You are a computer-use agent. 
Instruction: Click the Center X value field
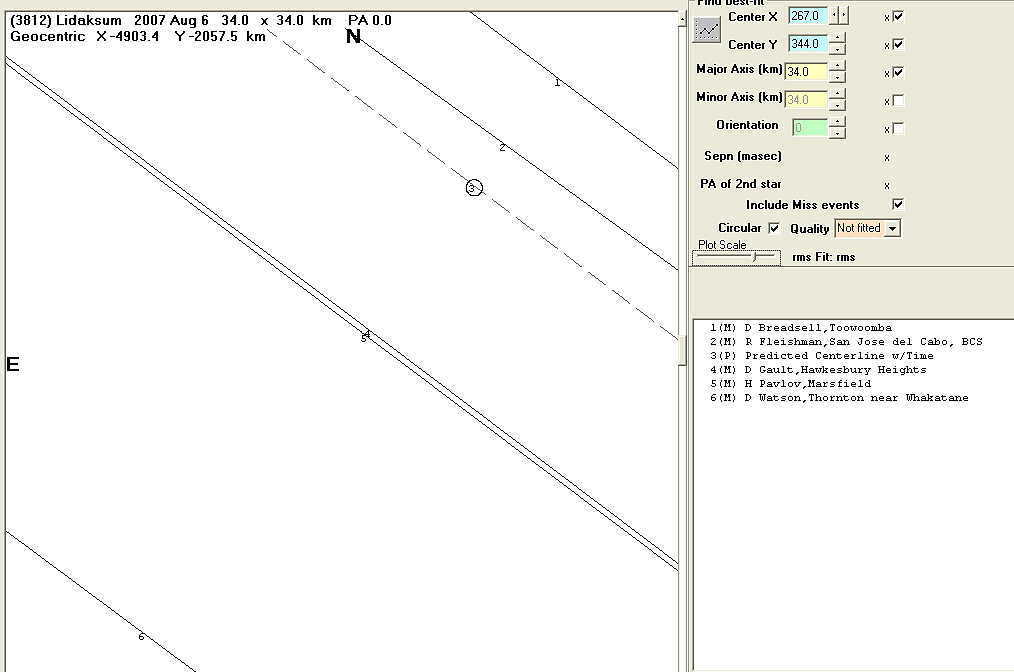tap(808, 16)
